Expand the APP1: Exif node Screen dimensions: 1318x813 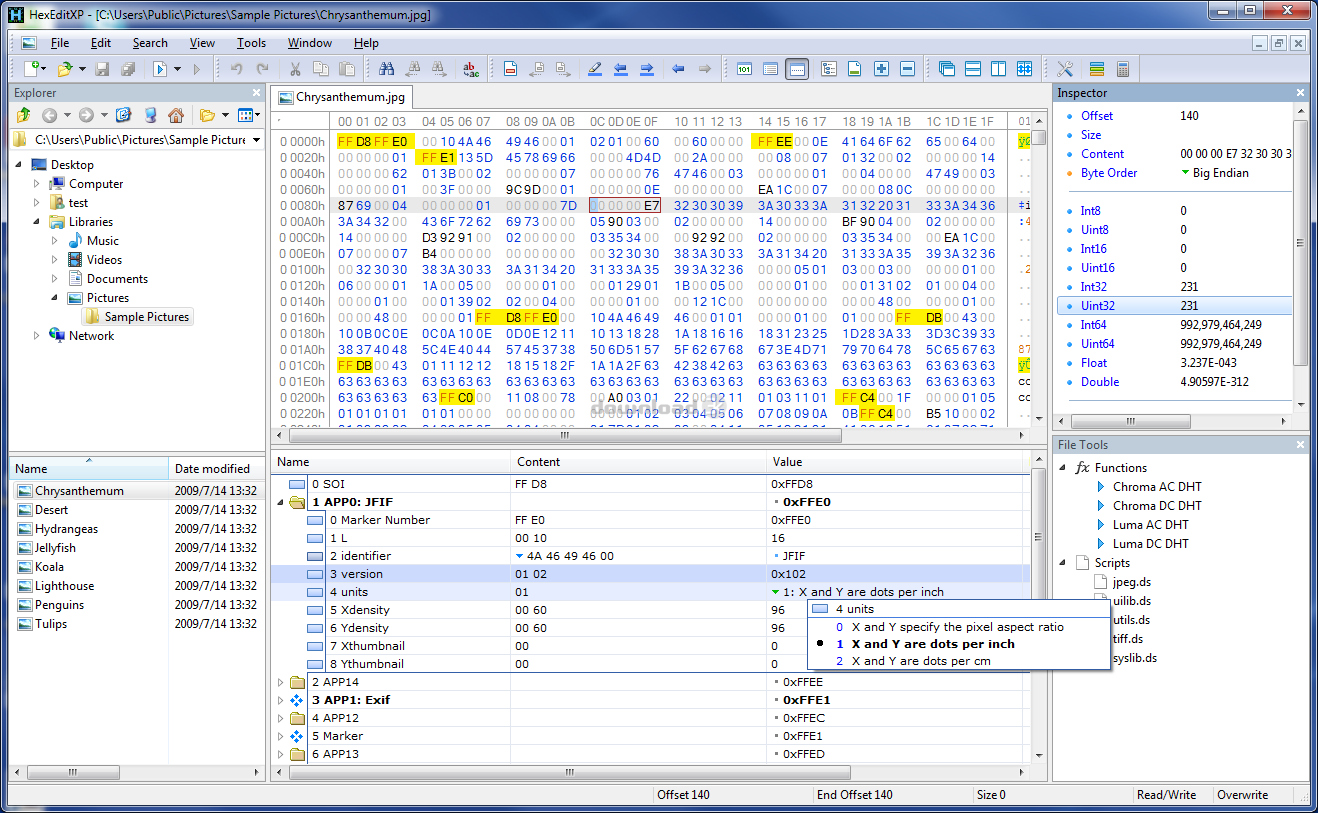tap(281, 700)
